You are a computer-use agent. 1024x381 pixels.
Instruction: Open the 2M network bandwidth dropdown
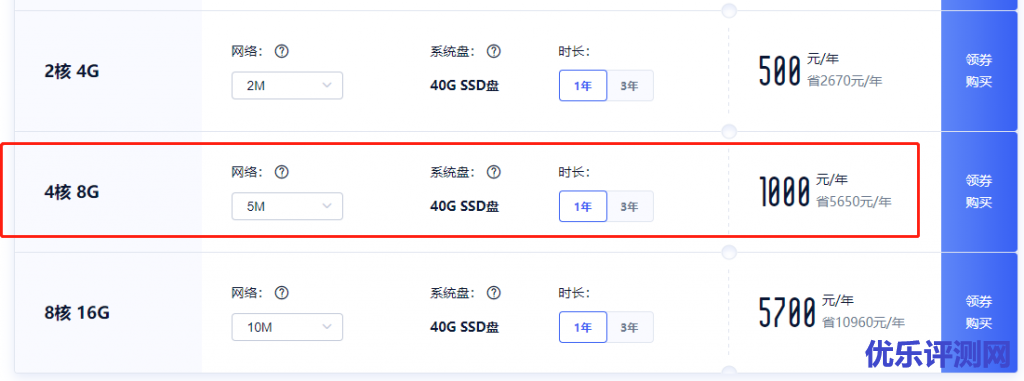click(287, 86)
